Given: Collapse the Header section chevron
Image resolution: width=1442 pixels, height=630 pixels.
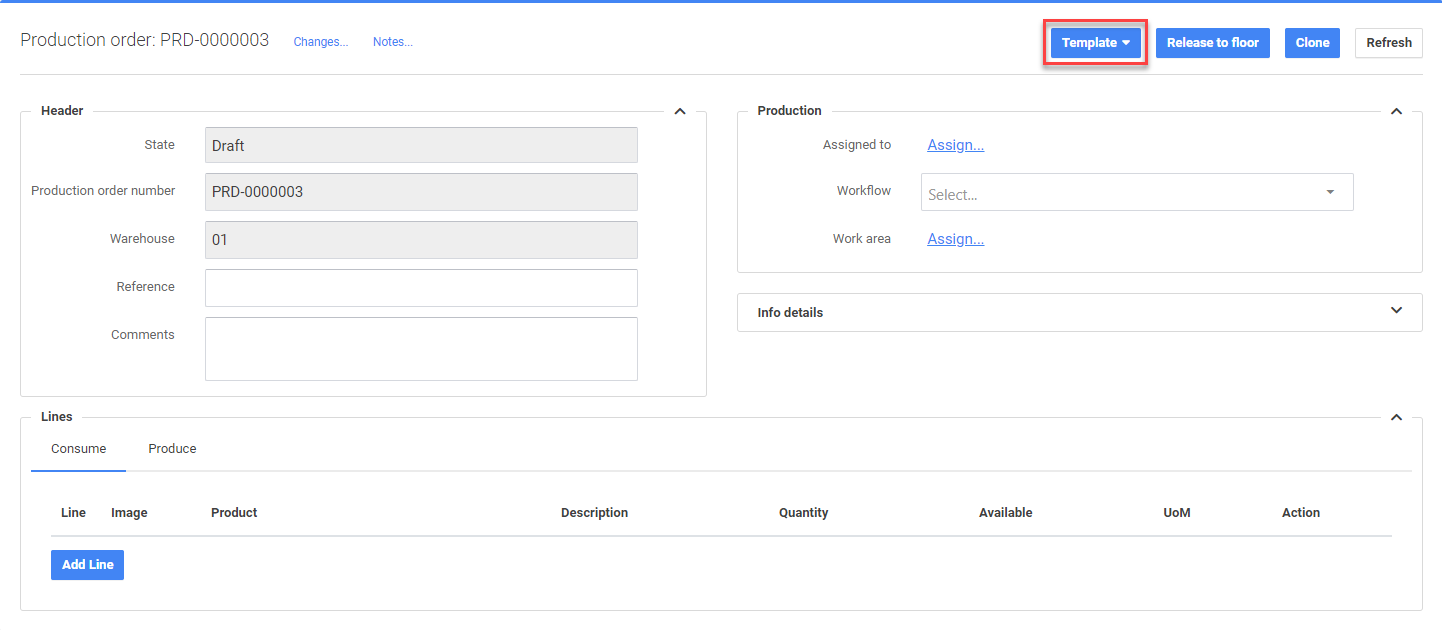Looking at the screenshot, I should [x=680, y=111].
